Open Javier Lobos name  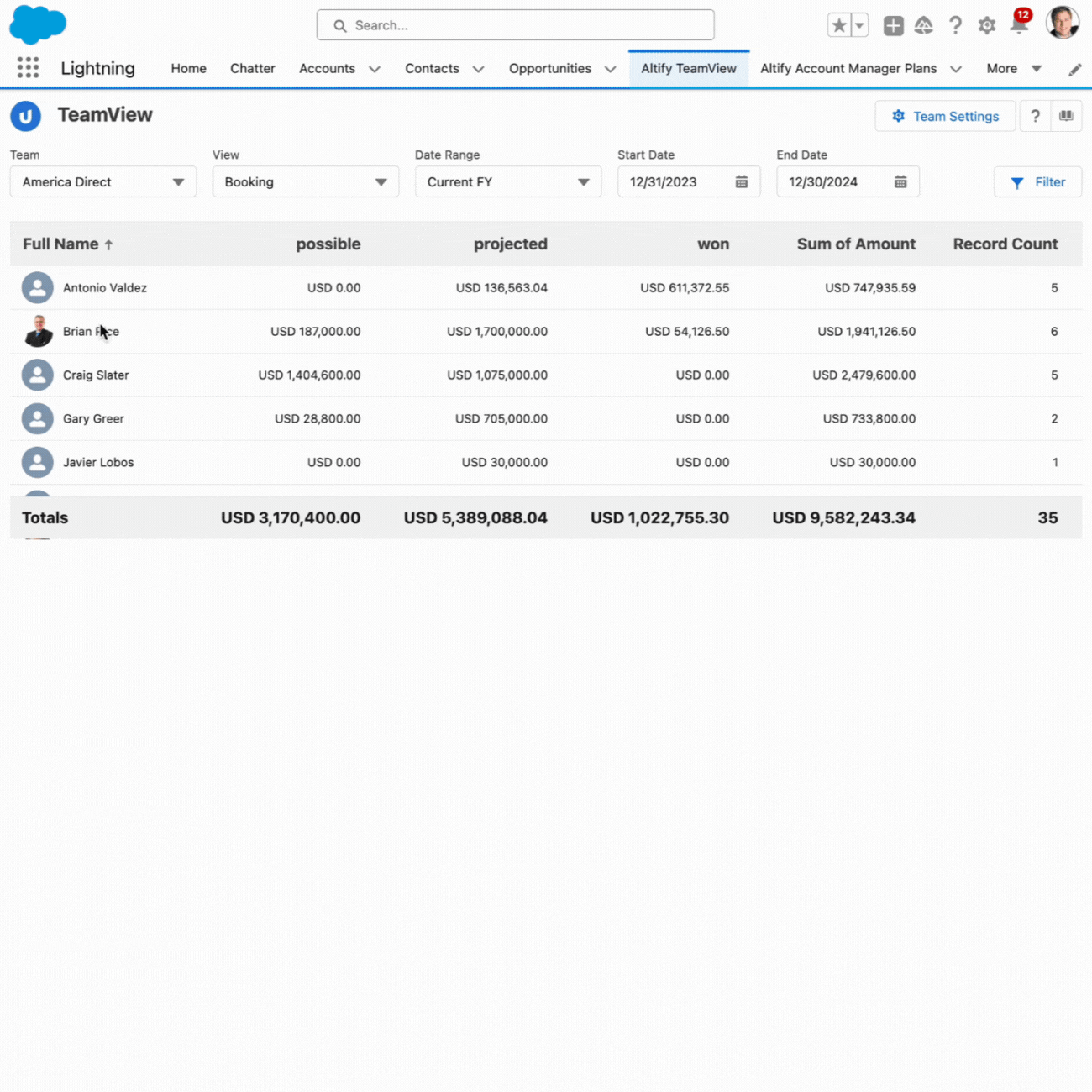point(98,462)
